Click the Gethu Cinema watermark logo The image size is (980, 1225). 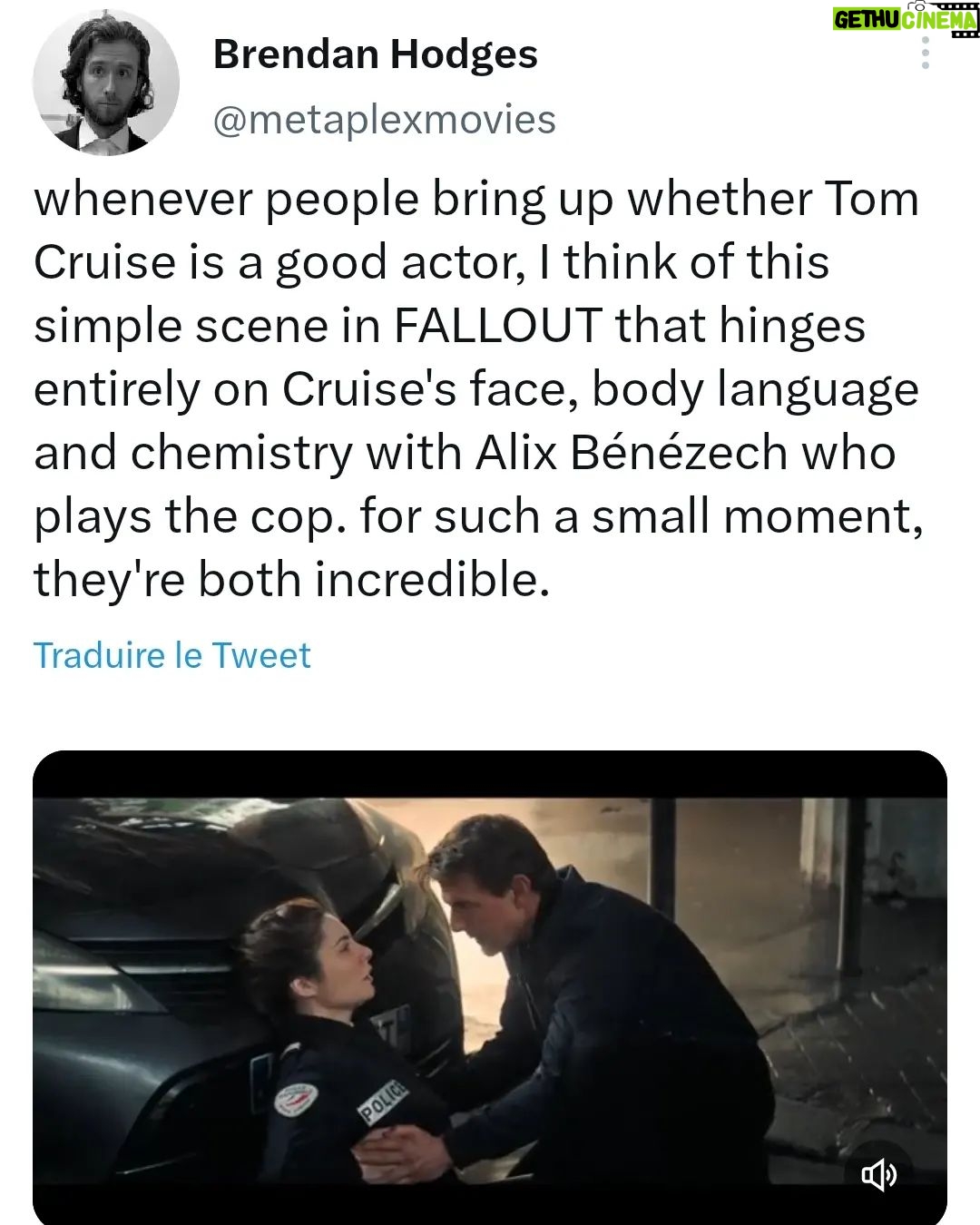click(905, 20)
